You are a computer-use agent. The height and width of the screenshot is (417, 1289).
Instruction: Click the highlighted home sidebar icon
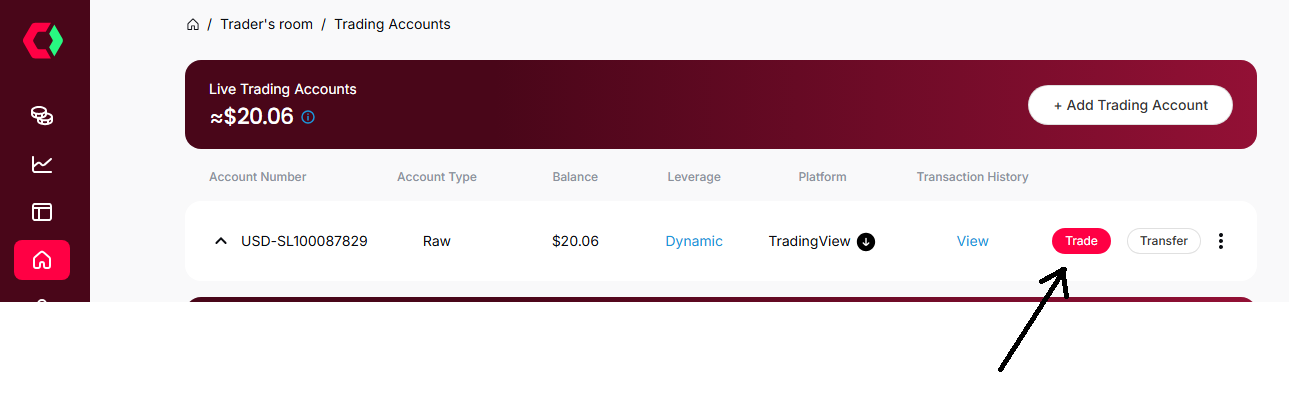pos(42,260)
